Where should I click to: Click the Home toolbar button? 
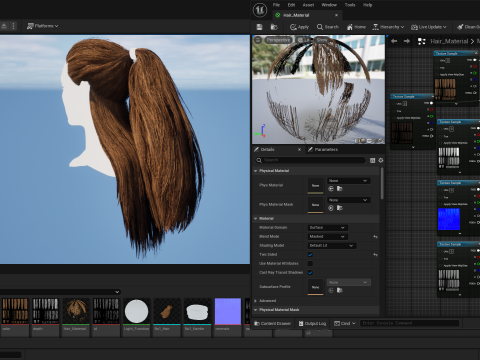[x=356, y=27]
